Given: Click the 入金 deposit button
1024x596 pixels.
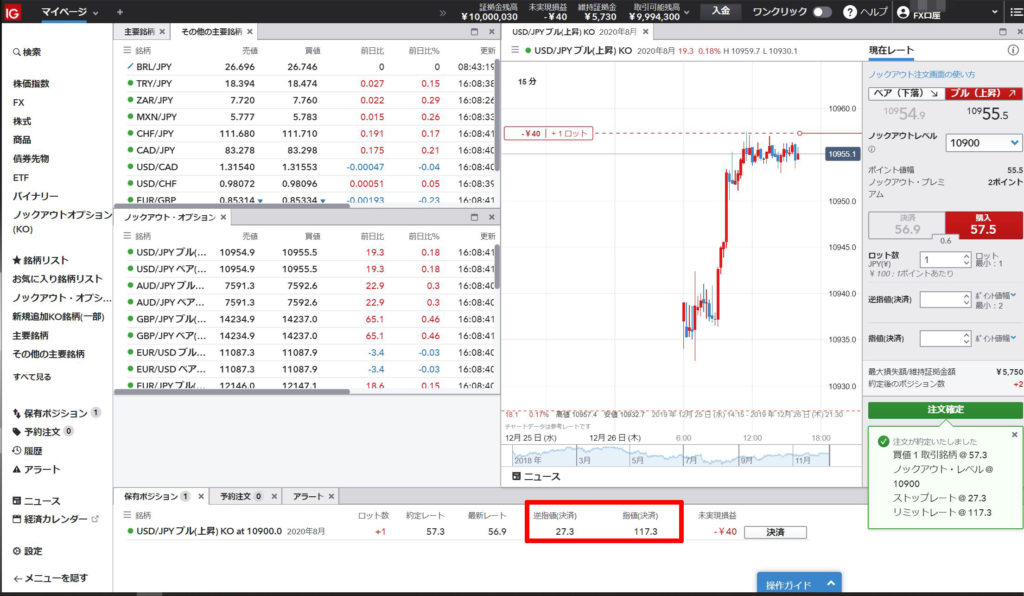Looking at the screenshot, I should coord(720,11).
